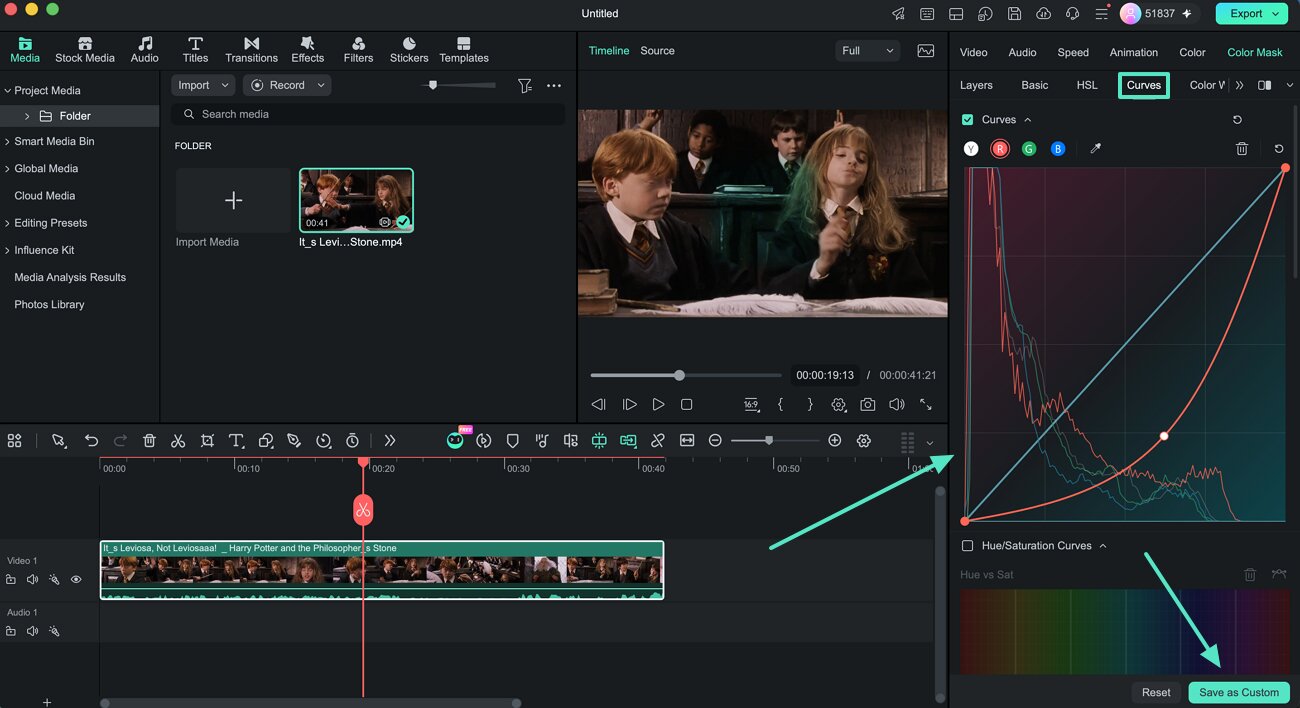This screenshot has height=708, width=1300.
Task: Delete curve point with trash icon
Action: click(x=1242, y=149)
